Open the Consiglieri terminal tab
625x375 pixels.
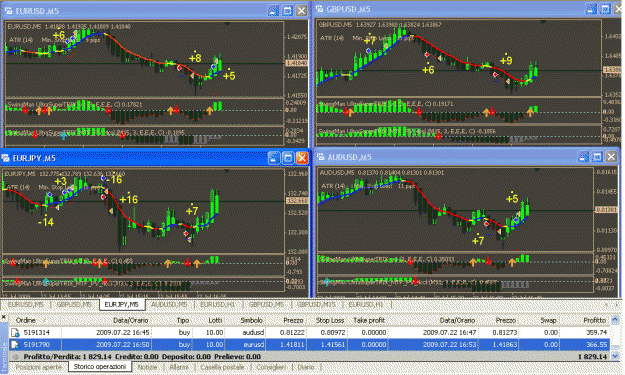tap(271, 367)
